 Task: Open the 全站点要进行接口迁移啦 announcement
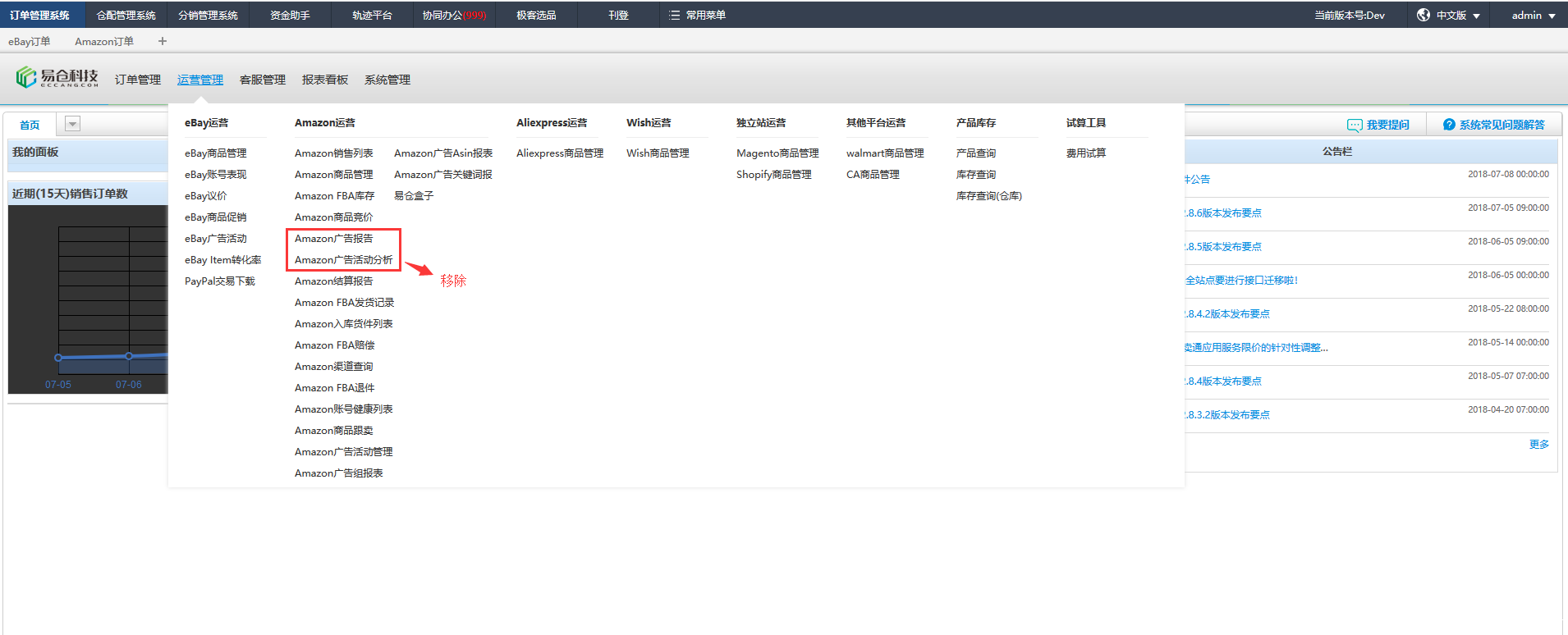coord(1241,281)
